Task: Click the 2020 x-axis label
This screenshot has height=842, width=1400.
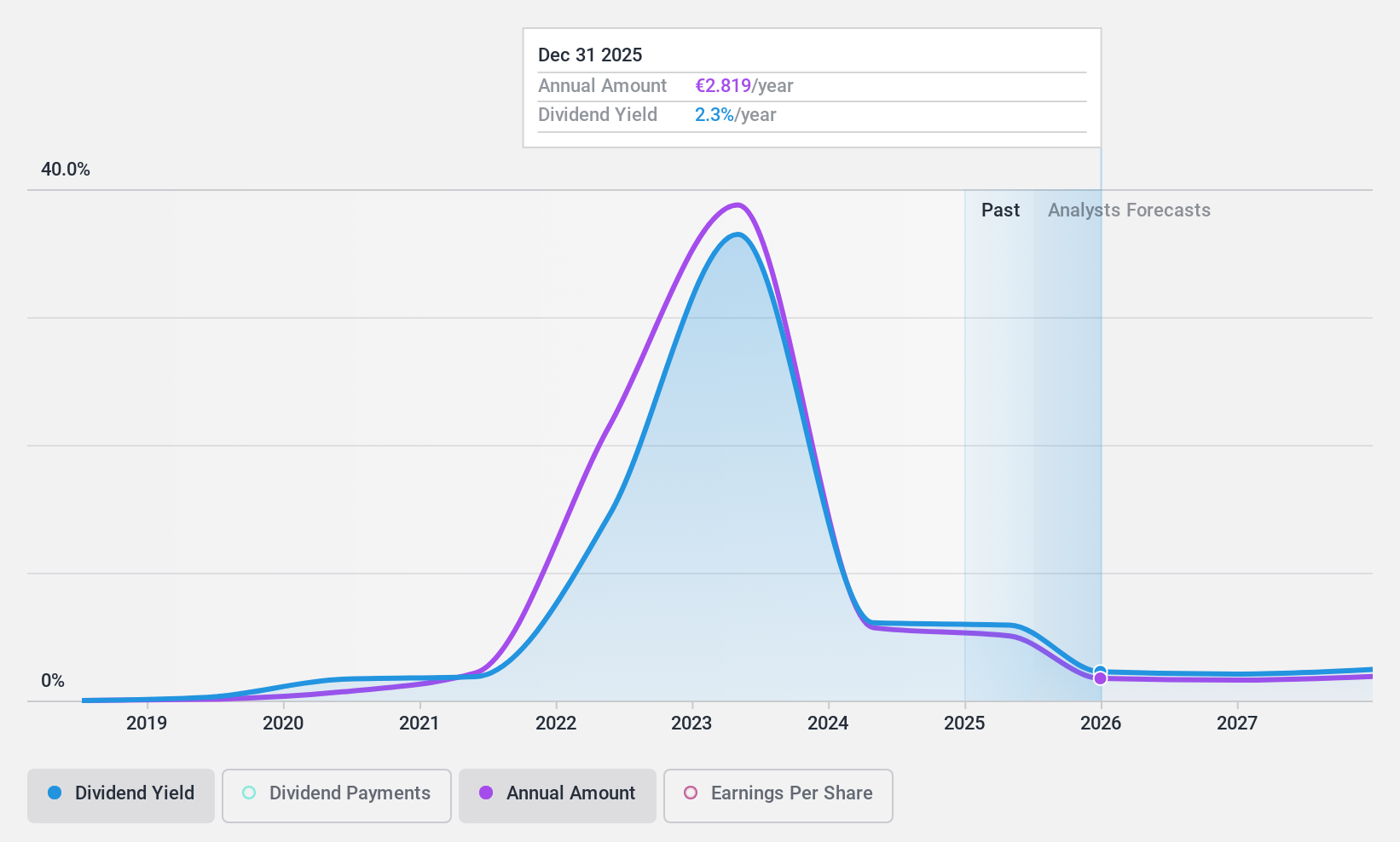Action: pyautogui.click(x=283, y=724)
